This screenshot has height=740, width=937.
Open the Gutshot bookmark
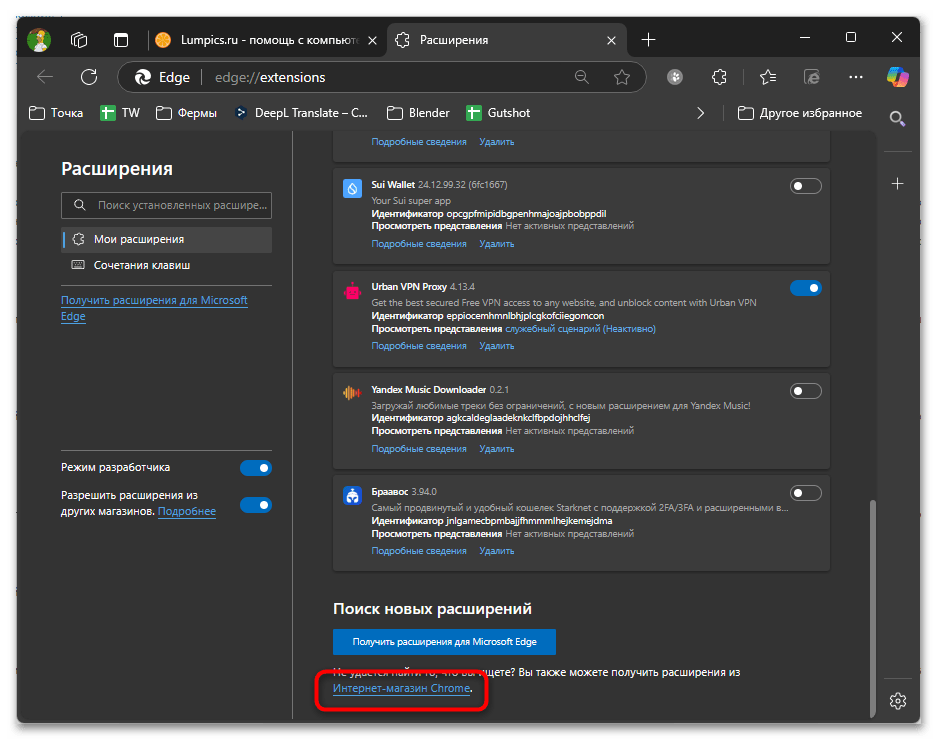[x=498, y=113]
